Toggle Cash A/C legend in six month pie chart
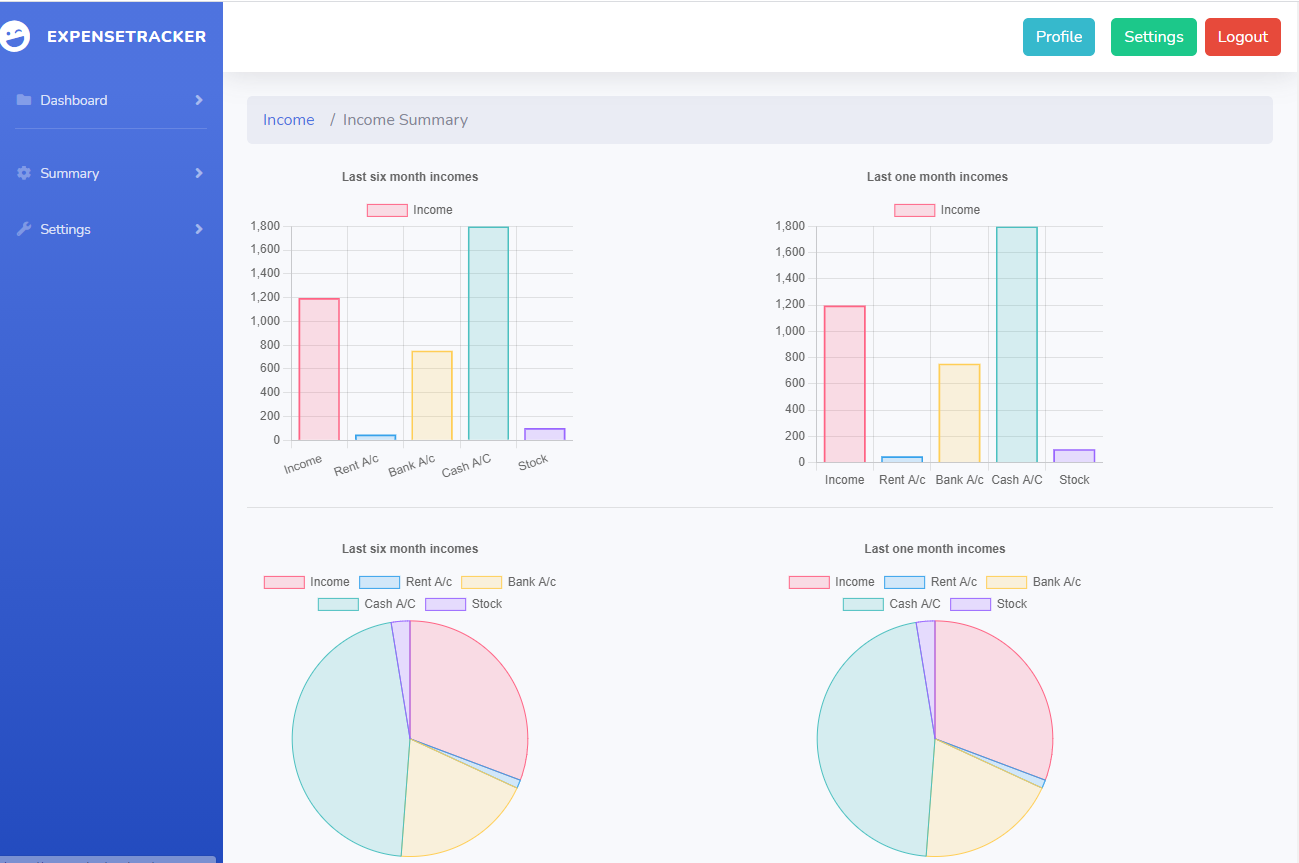 (367, 604)
